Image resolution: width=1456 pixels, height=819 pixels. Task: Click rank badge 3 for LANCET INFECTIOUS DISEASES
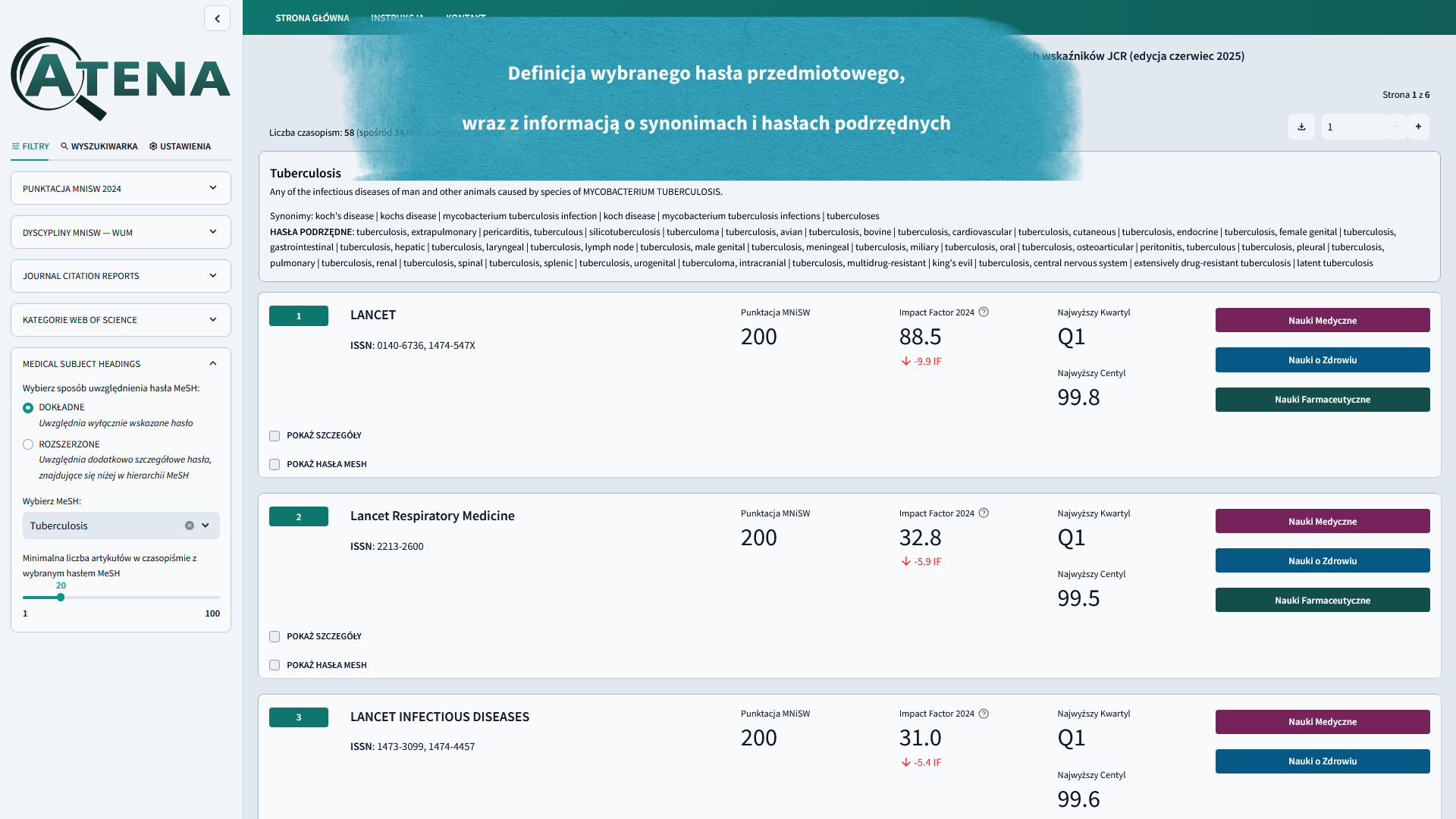299,717
